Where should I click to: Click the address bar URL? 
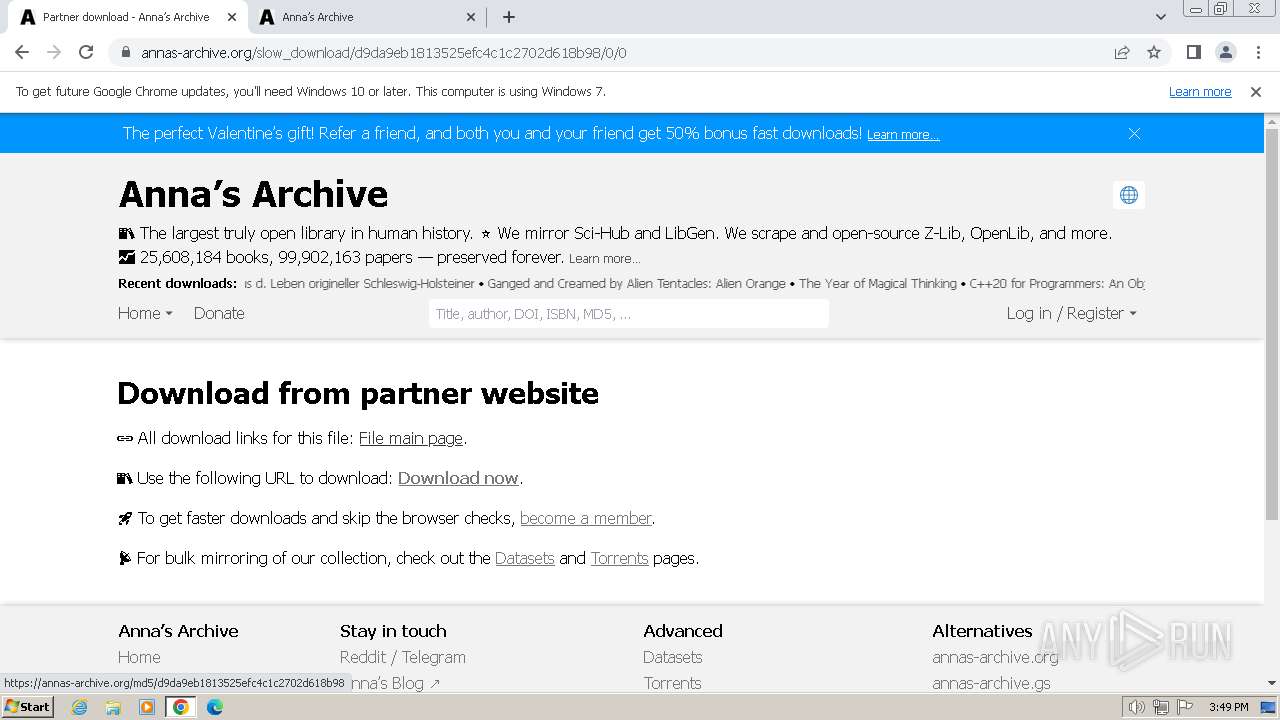pos(384,53)
